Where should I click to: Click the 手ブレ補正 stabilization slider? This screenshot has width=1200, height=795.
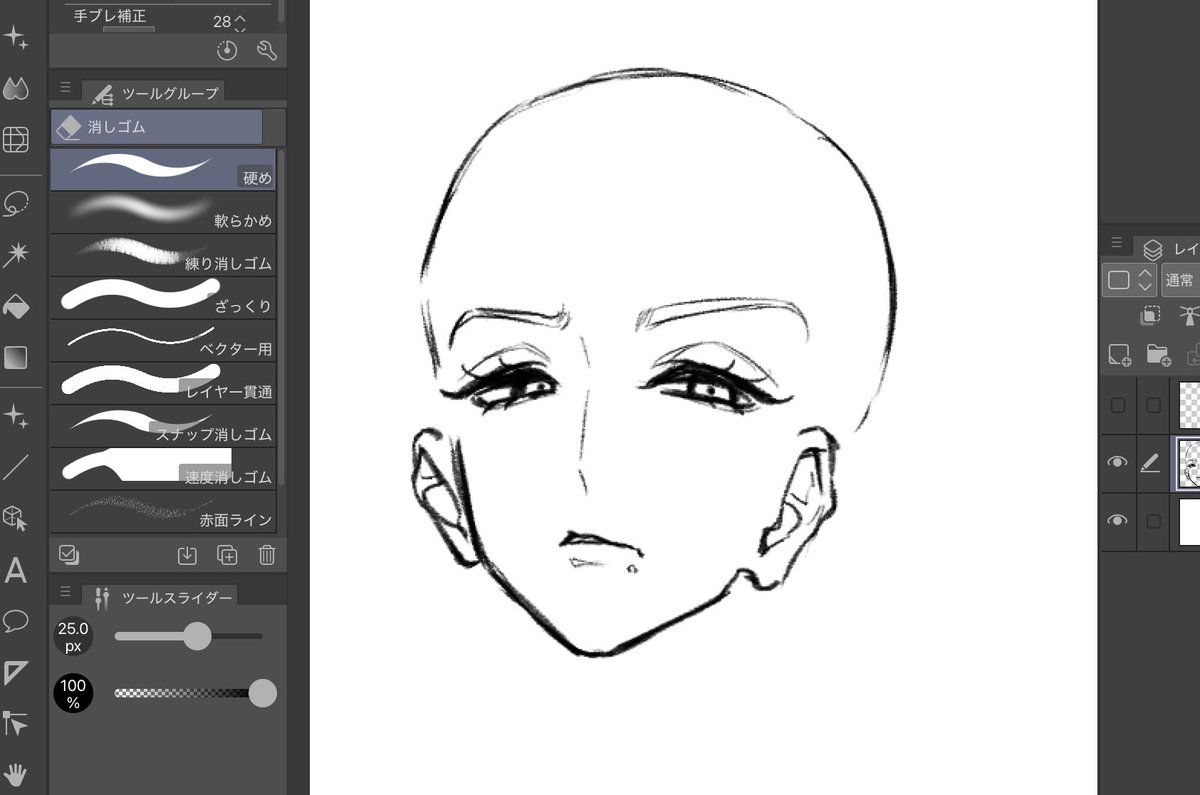pos(129,29)
